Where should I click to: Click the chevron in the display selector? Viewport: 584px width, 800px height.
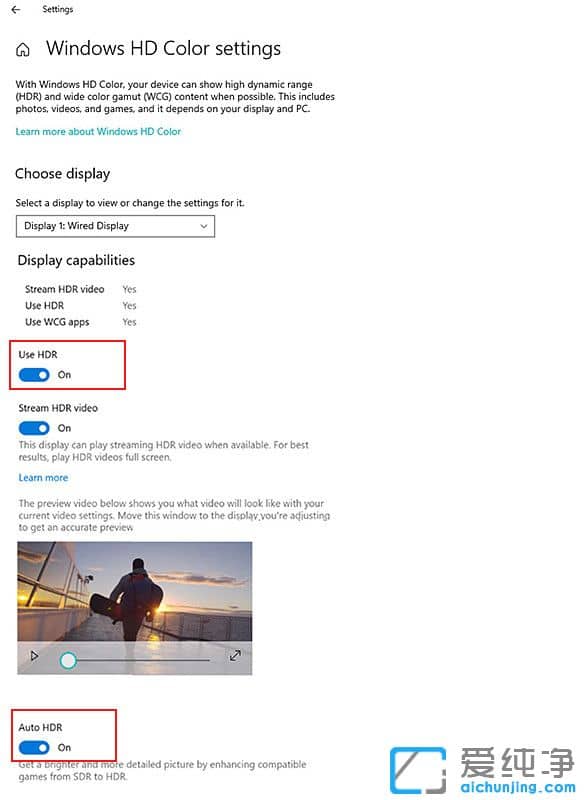[x=204, y=226]
